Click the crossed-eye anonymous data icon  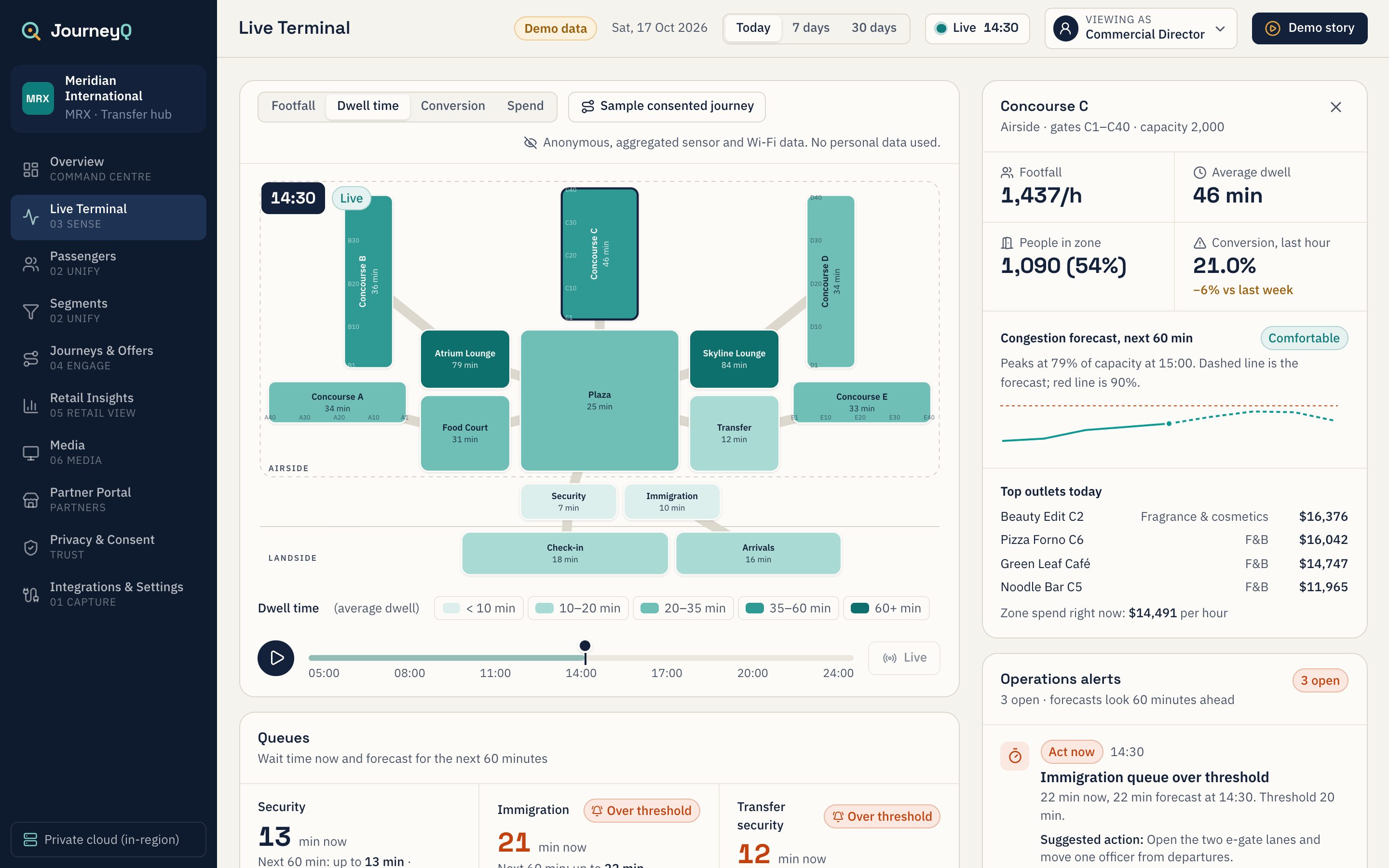pyautogui.click(x=531, y=142)
